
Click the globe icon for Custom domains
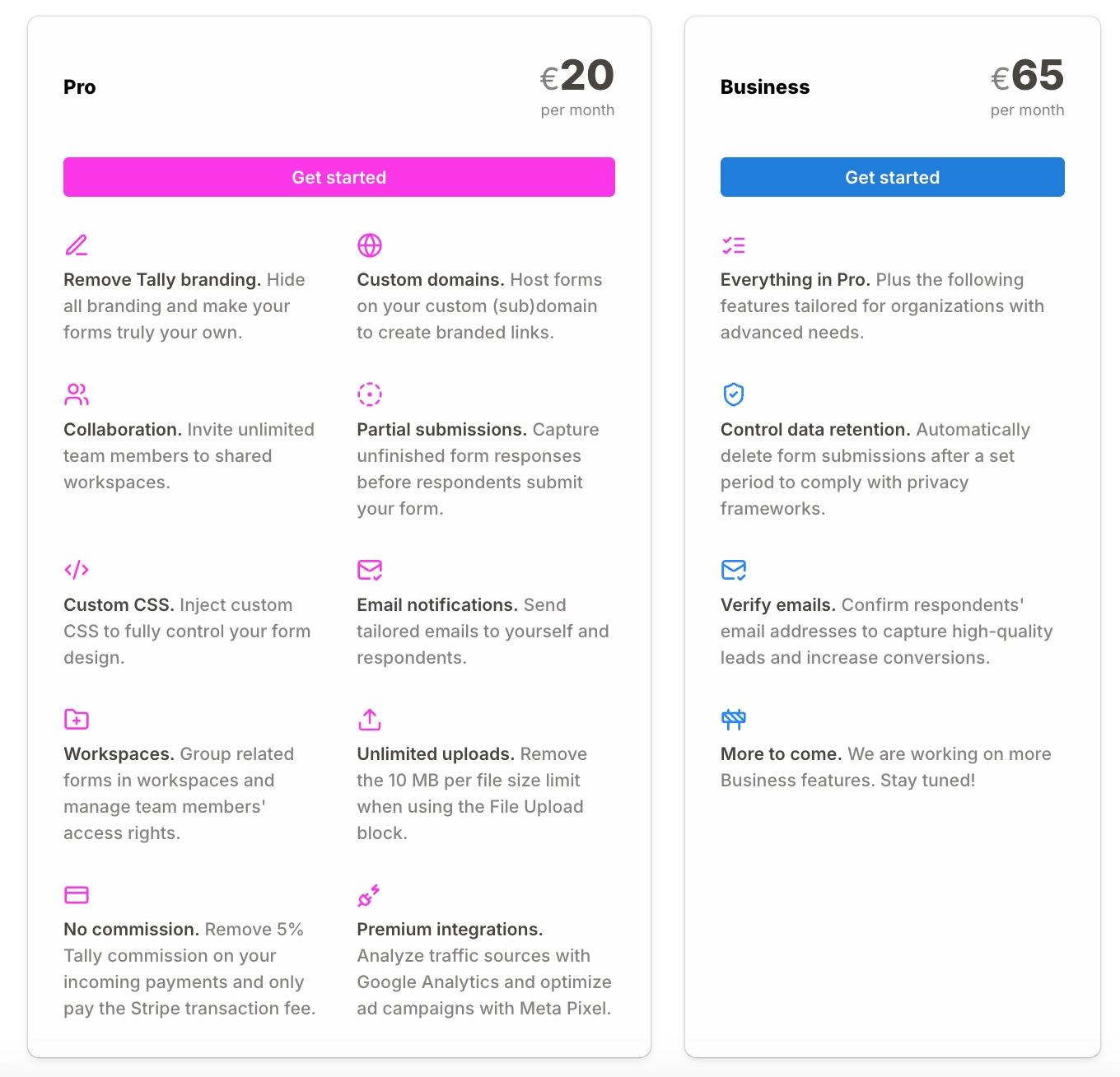pos(370,245)
